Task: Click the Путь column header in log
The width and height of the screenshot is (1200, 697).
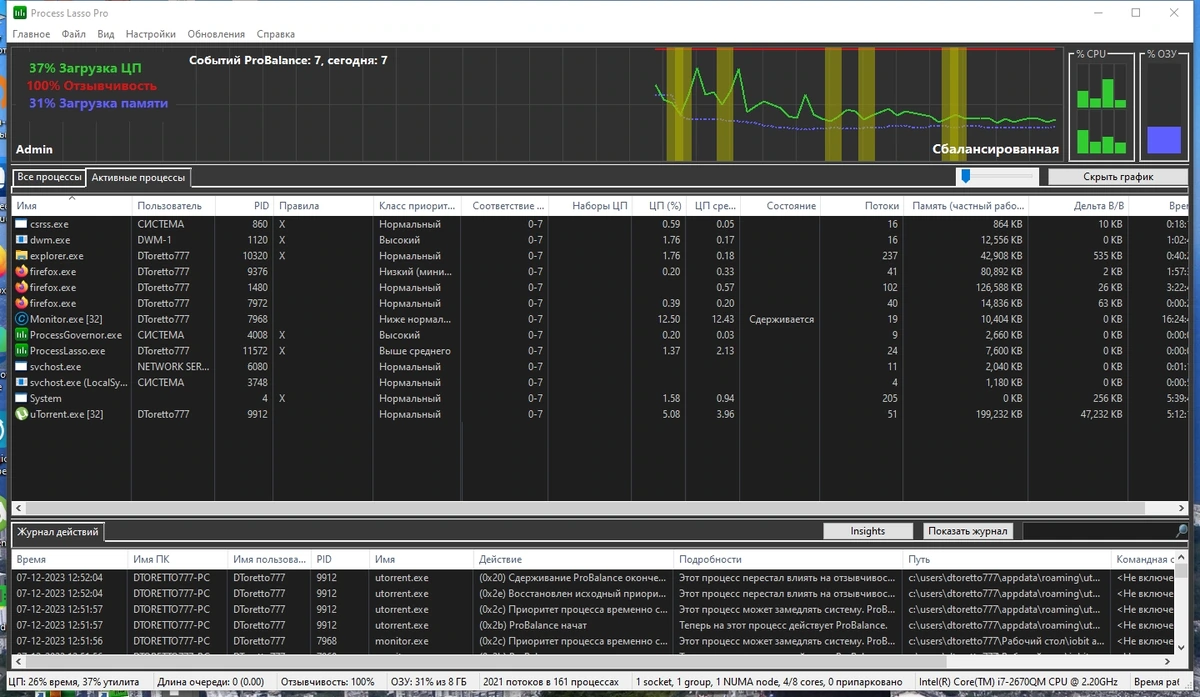Action: click(x=1007, y=559)
